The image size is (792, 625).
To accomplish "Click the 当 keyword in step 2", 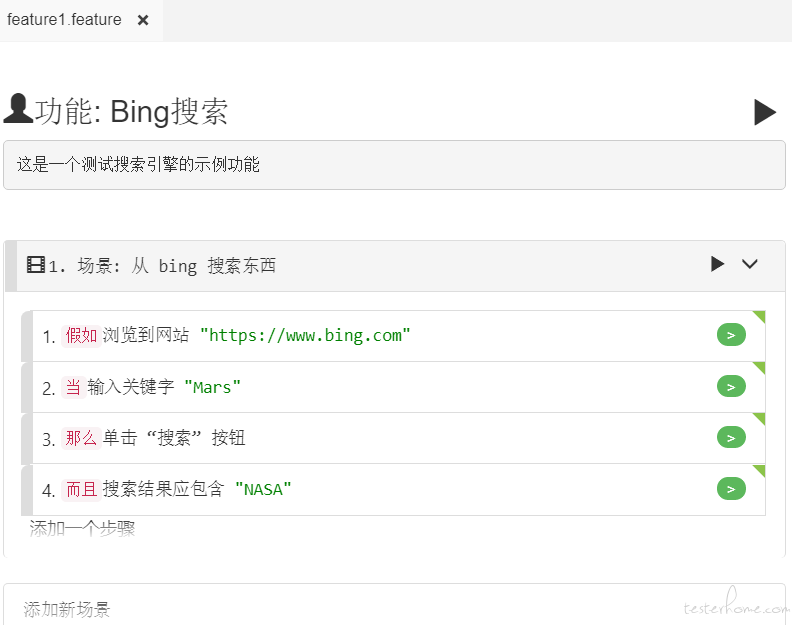I will tap(73, 387).
